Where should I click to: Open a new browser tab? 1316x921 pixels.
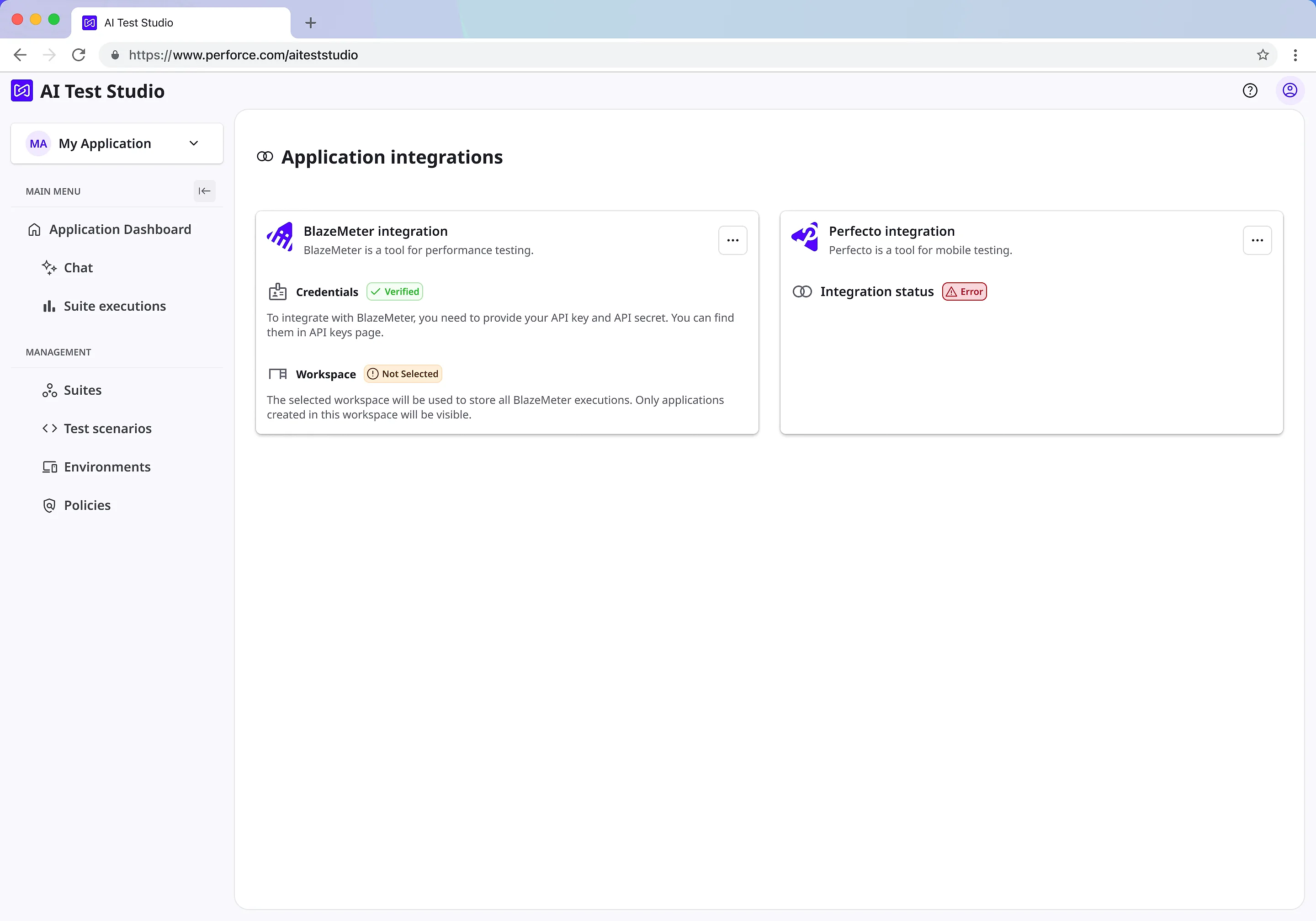click(311, 23)
